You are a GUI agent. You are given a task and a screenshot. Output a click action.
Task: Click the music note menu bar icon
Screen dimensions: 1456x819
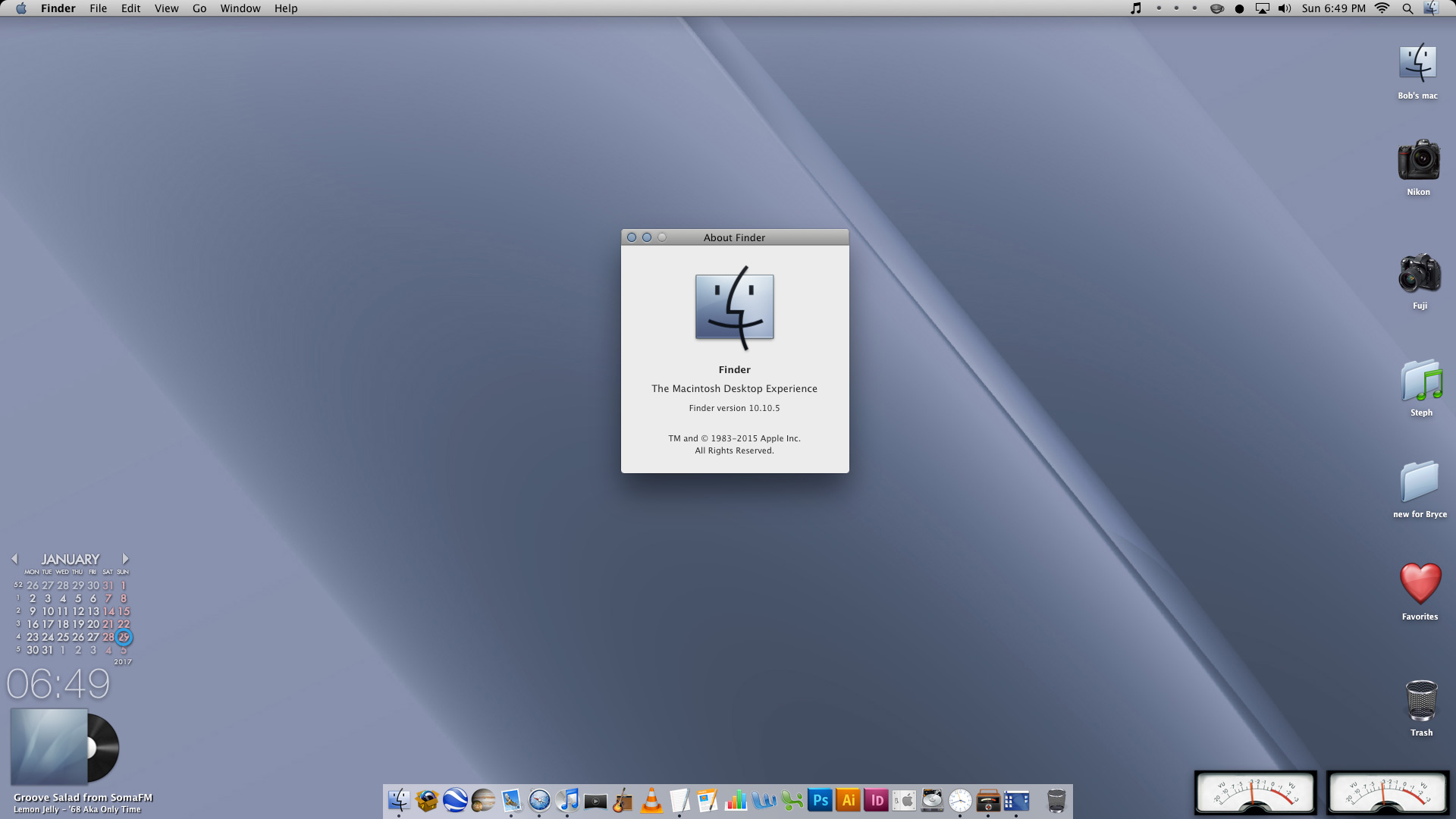pyautogui.click(x=1135, y=8)
